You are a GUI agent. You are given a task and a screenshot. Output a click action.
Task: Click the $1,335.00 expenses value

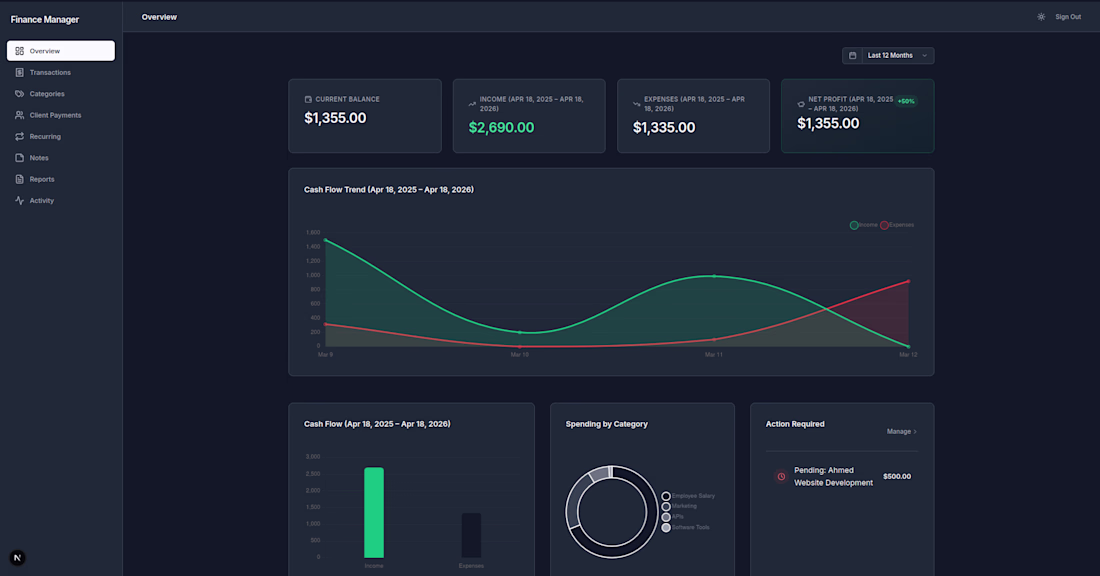point(664,128)
